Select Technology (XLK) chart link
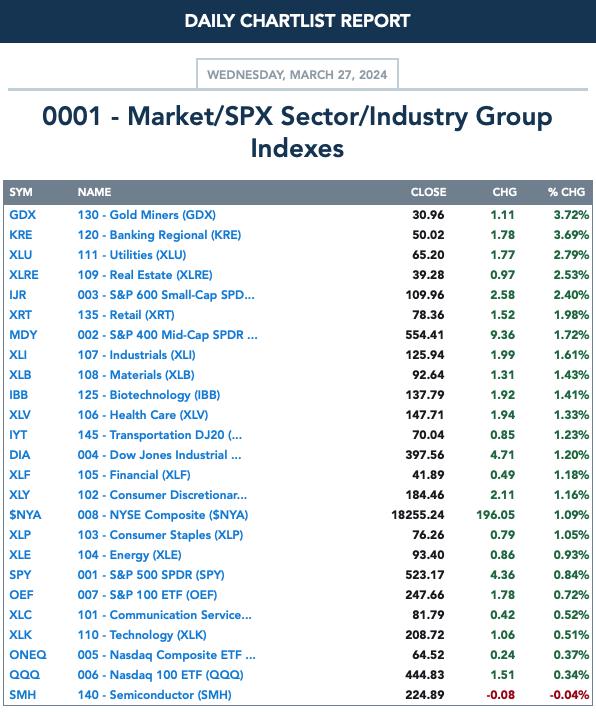596x712 pixels. [142, 634]
